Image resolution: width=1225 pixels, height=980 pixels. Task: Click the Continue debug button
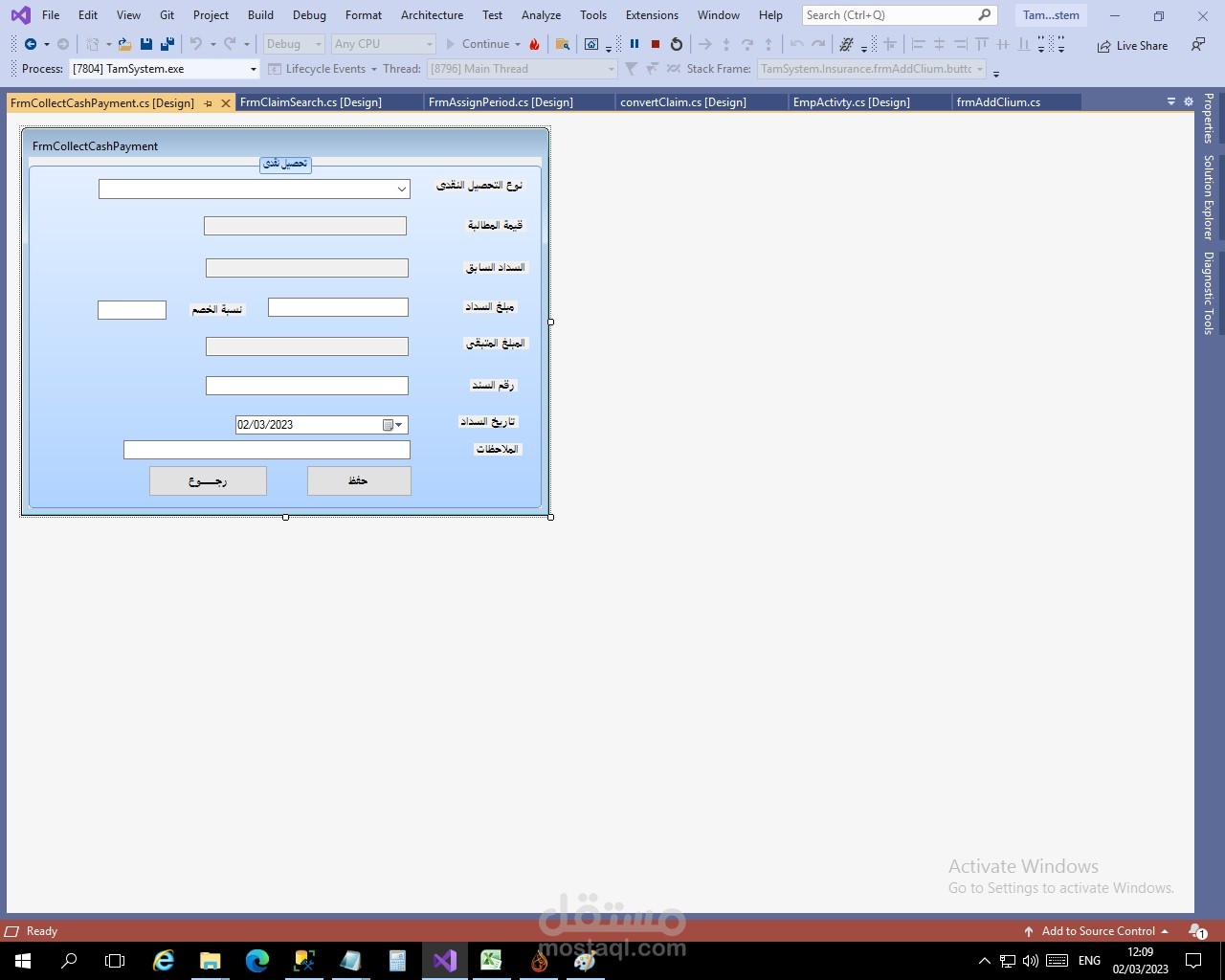(x=478, y=44)
